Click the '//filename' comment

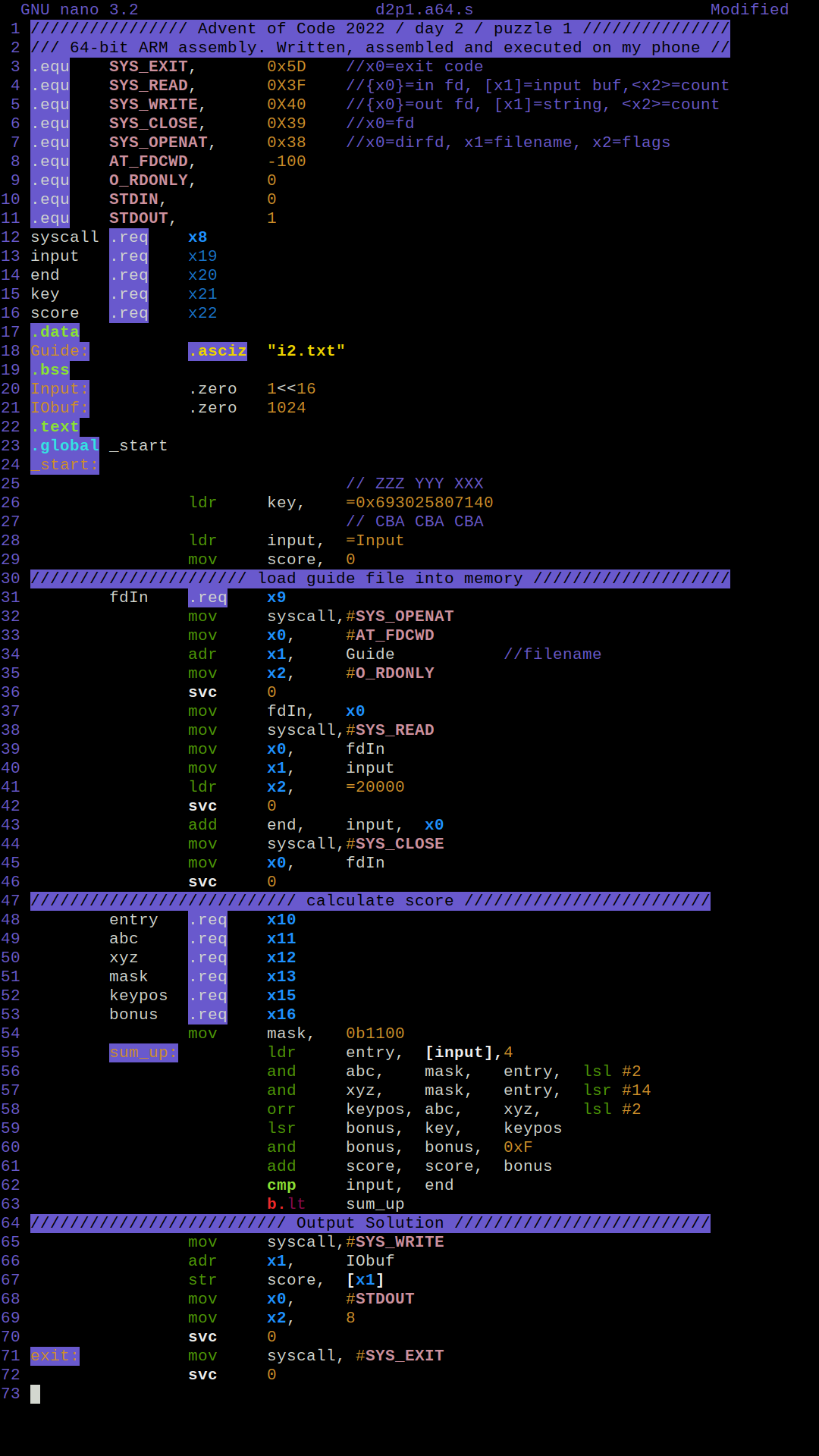(553, 654)
